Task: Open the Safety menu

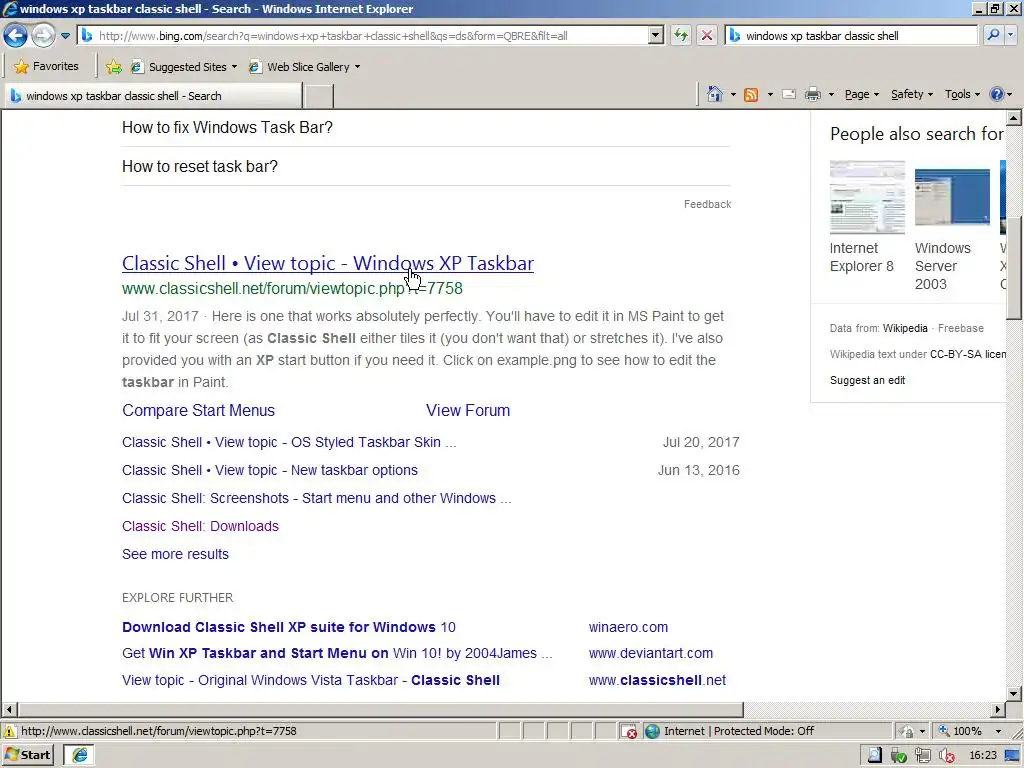Action: tap(912, 95)
